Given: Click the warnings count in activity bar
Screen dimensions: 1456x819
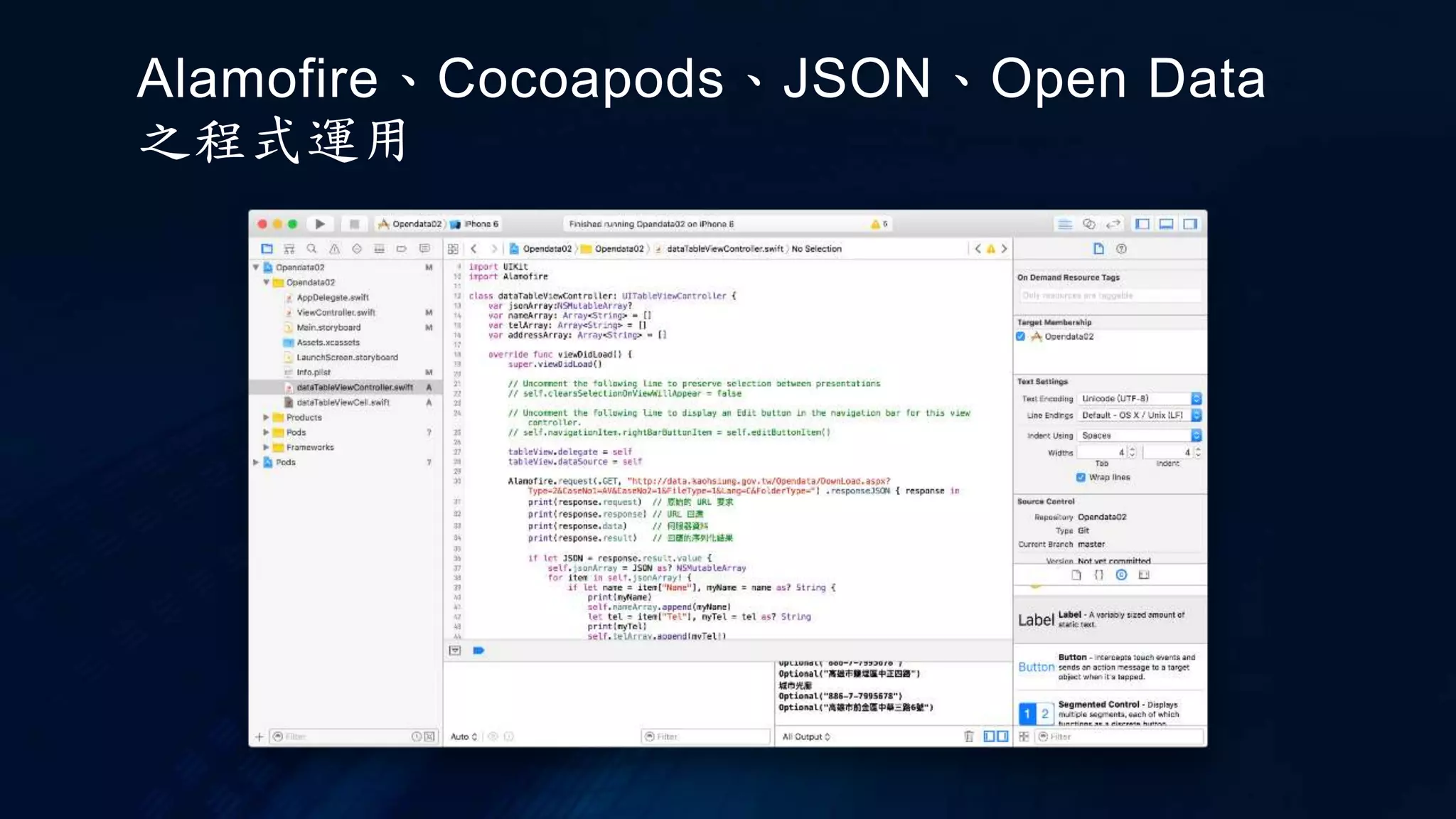Looking at the screenshot, I should pyautogui.click(x=879, y=224).
